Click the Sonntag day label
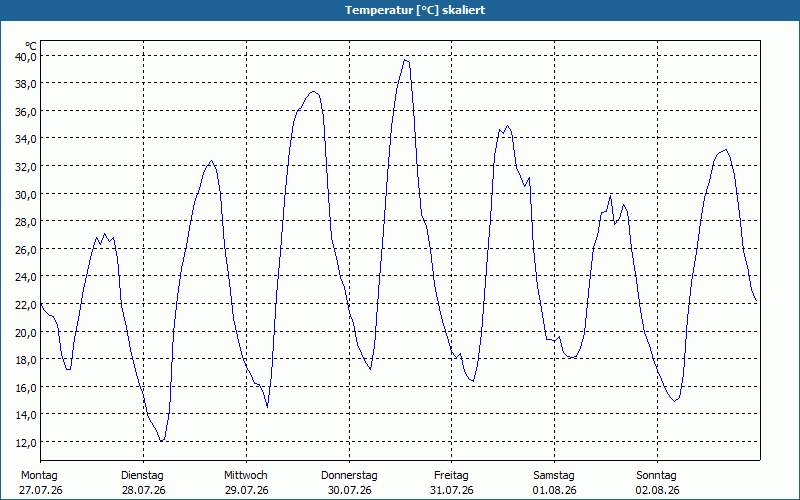 click(656, 476)
